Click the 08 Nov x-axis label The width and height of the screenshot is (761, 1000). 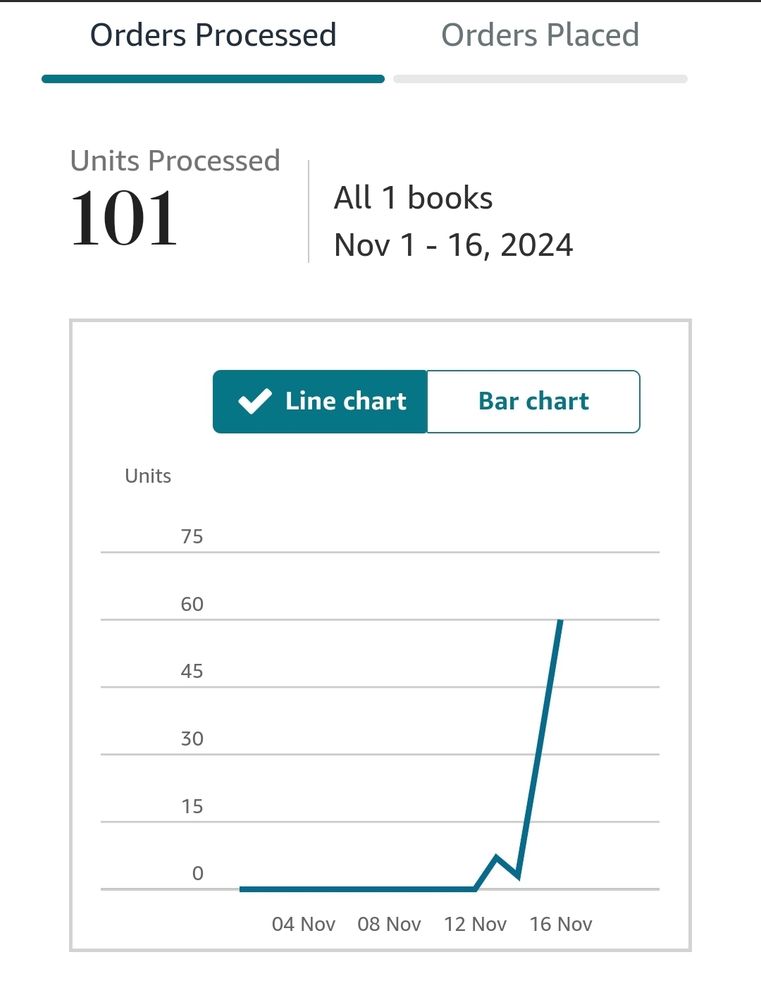point(389,924)
